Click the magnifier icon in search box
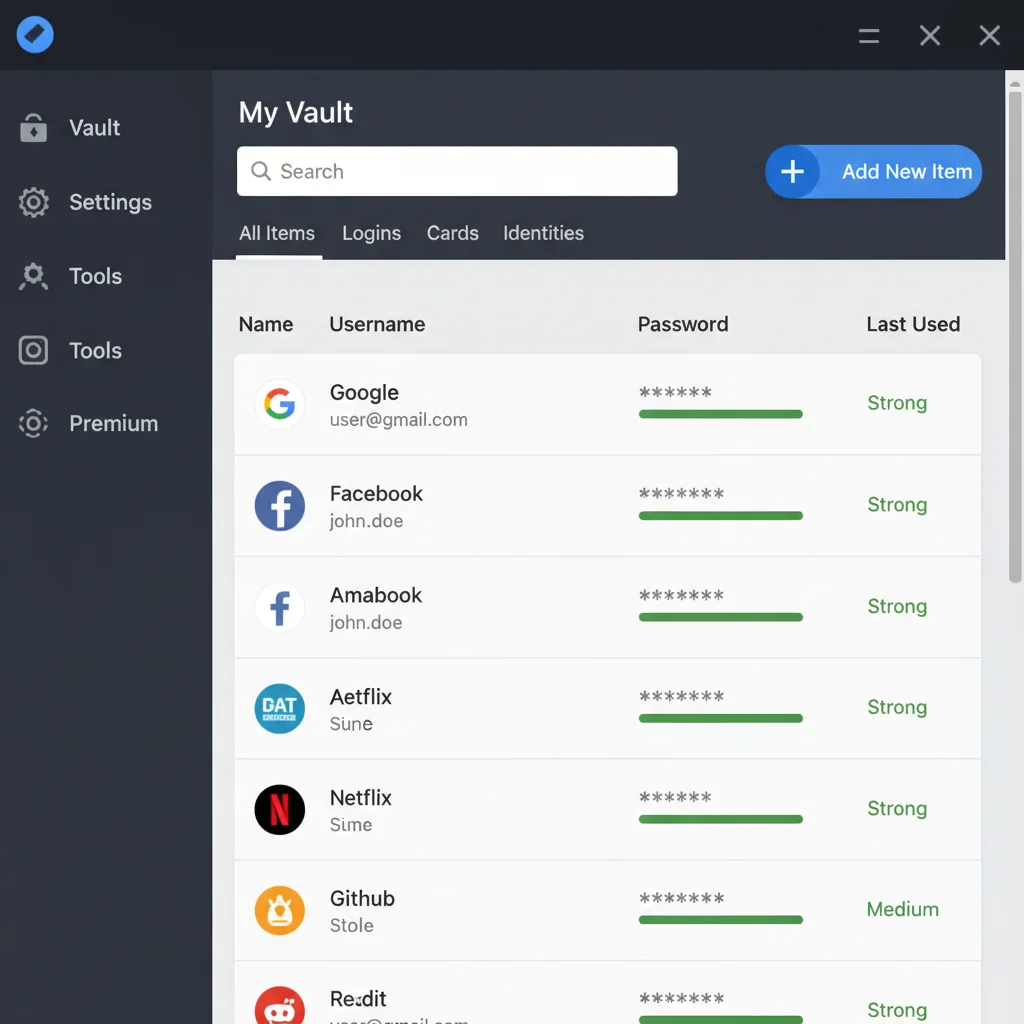Viewport: 1024px width, 1024px height. click(261, 171)
